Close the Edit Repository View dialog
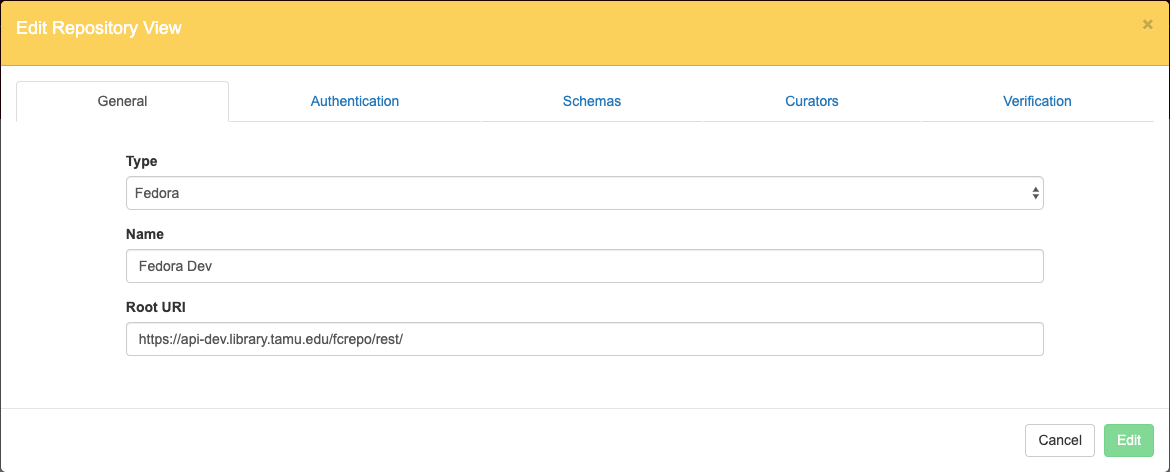This screenshot has height=472, width=1170. click(x=1147, y=25)
